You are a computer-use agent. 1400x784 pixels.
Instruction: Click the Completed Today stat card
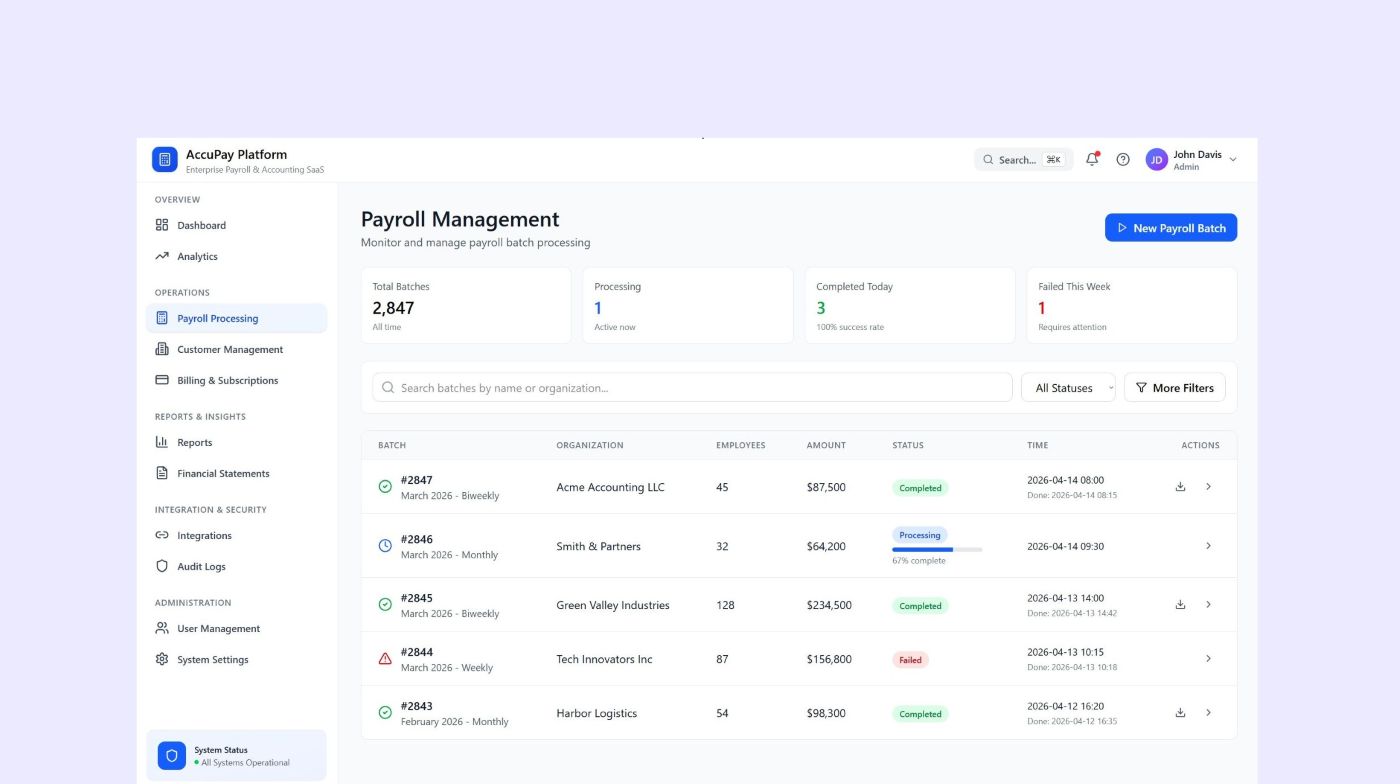point(910,305)
